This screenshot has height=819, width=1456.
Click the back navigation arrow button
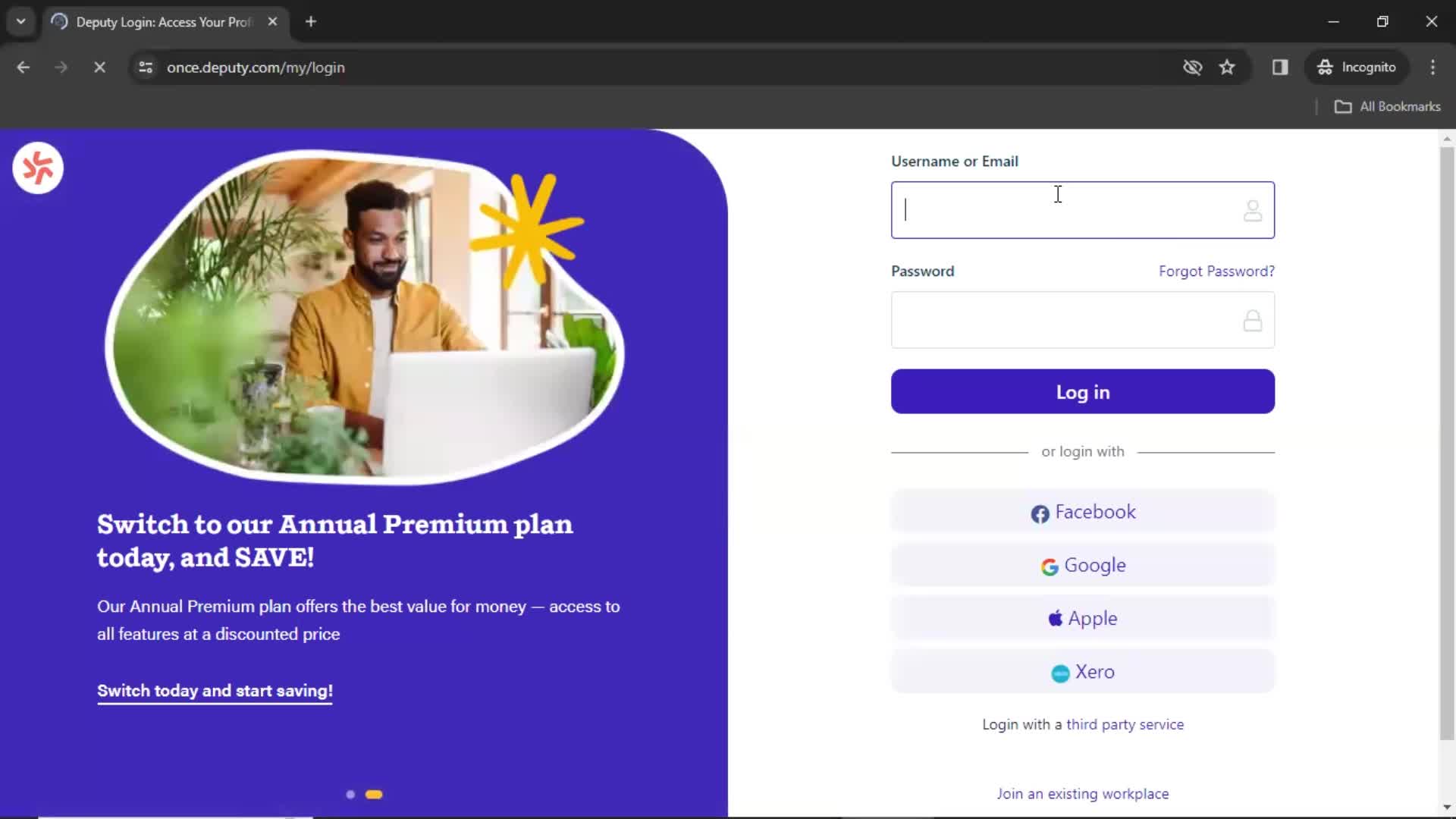[x=23, y=67]
